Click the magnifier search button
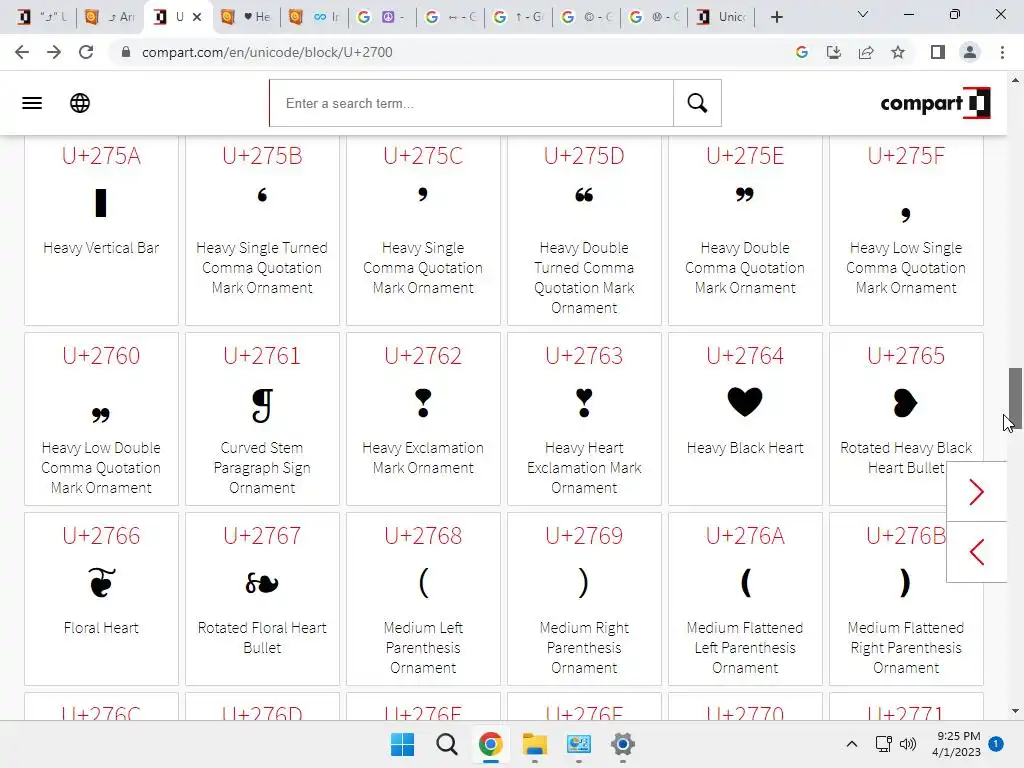Image resolution: width=1024 pixels, height=768 pixels. coord(697,103)
